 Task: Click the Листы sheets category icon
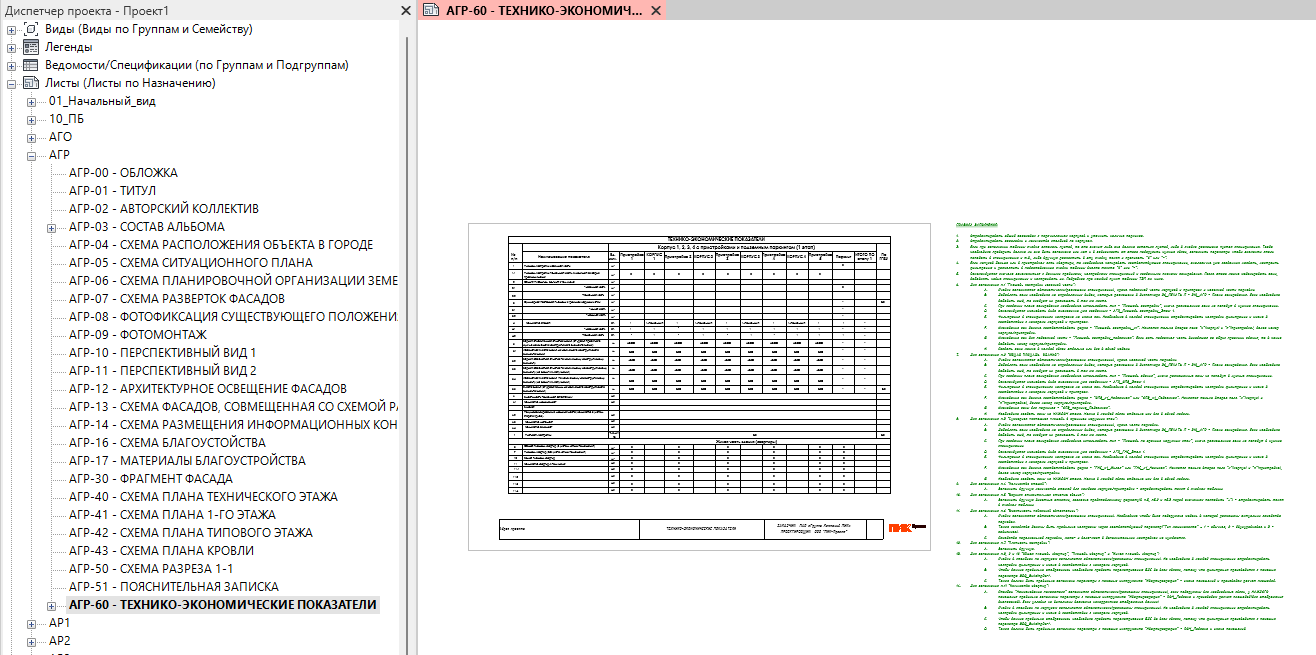pos(30,83)
